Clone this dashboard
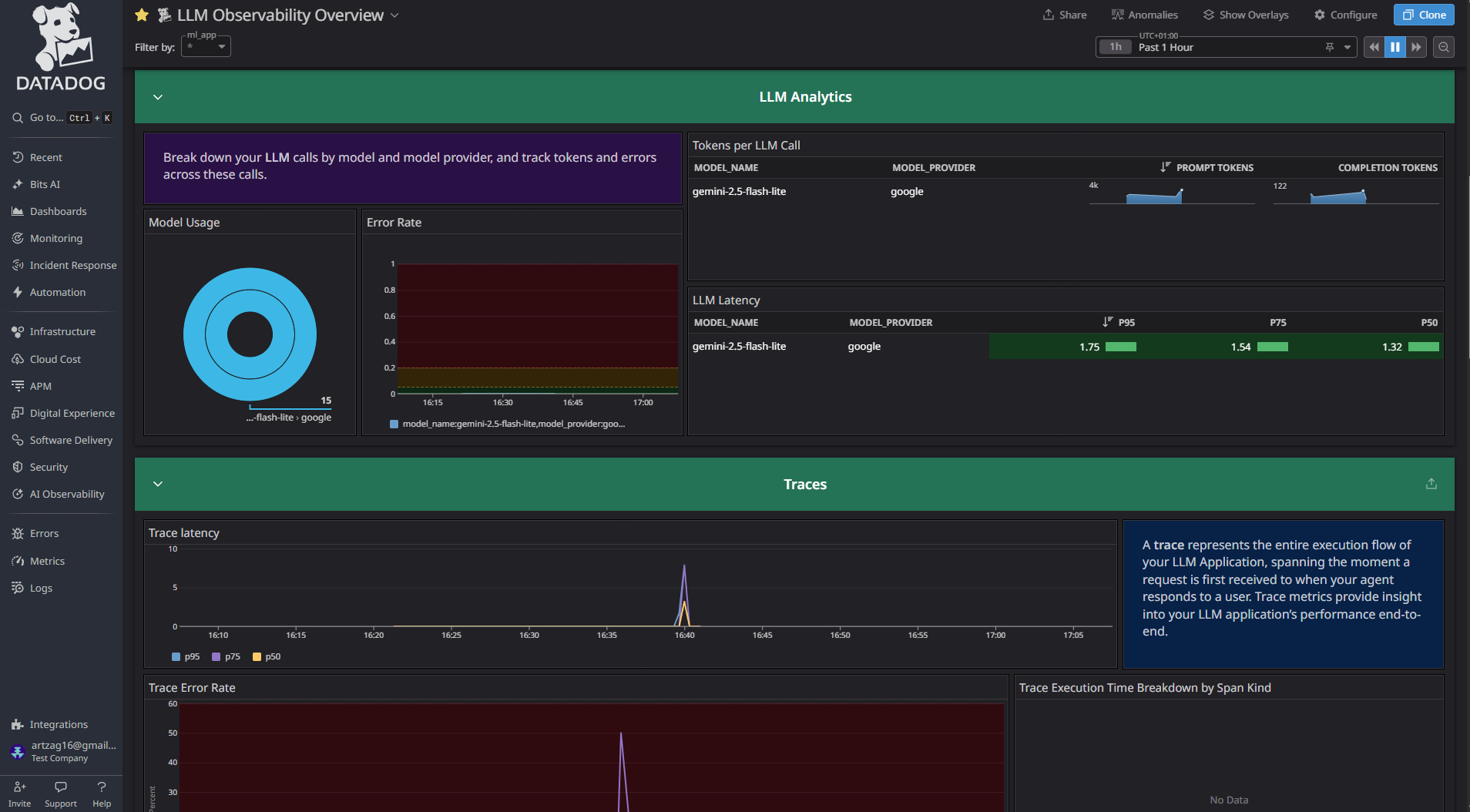Viewport: 1470px width, 812px height. 1424,15
